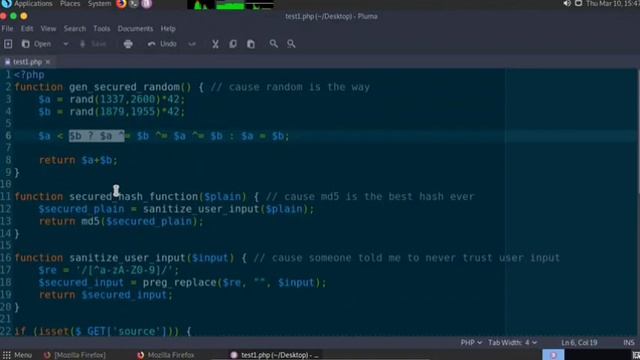This screenshot has width=640, height=360.
Task: Open the Help menu
Action: click(168, 29)
